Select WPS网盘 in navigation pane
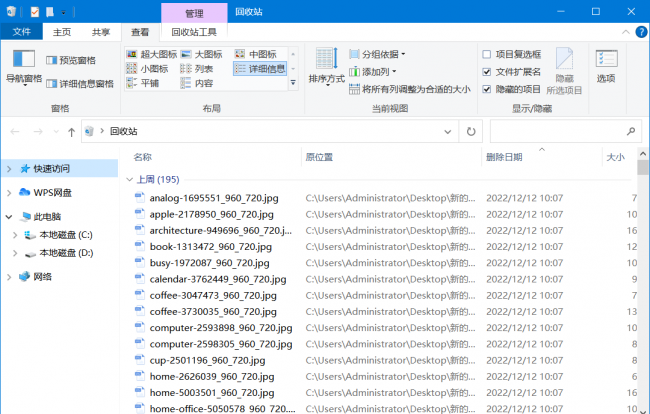 (x=53, y=193)
